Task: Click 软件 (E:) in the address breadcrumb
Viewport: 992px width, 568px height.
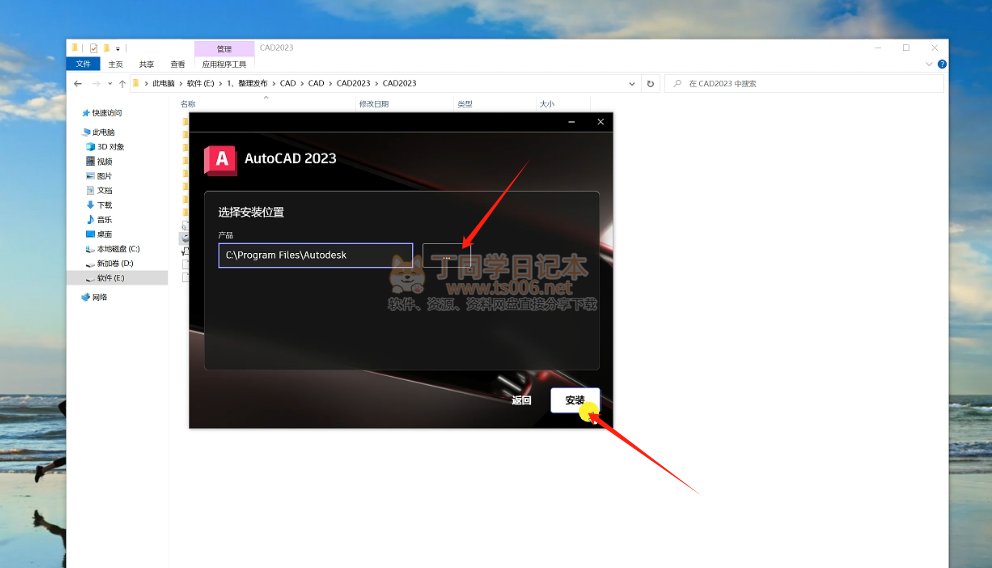Action: (200, 83)
